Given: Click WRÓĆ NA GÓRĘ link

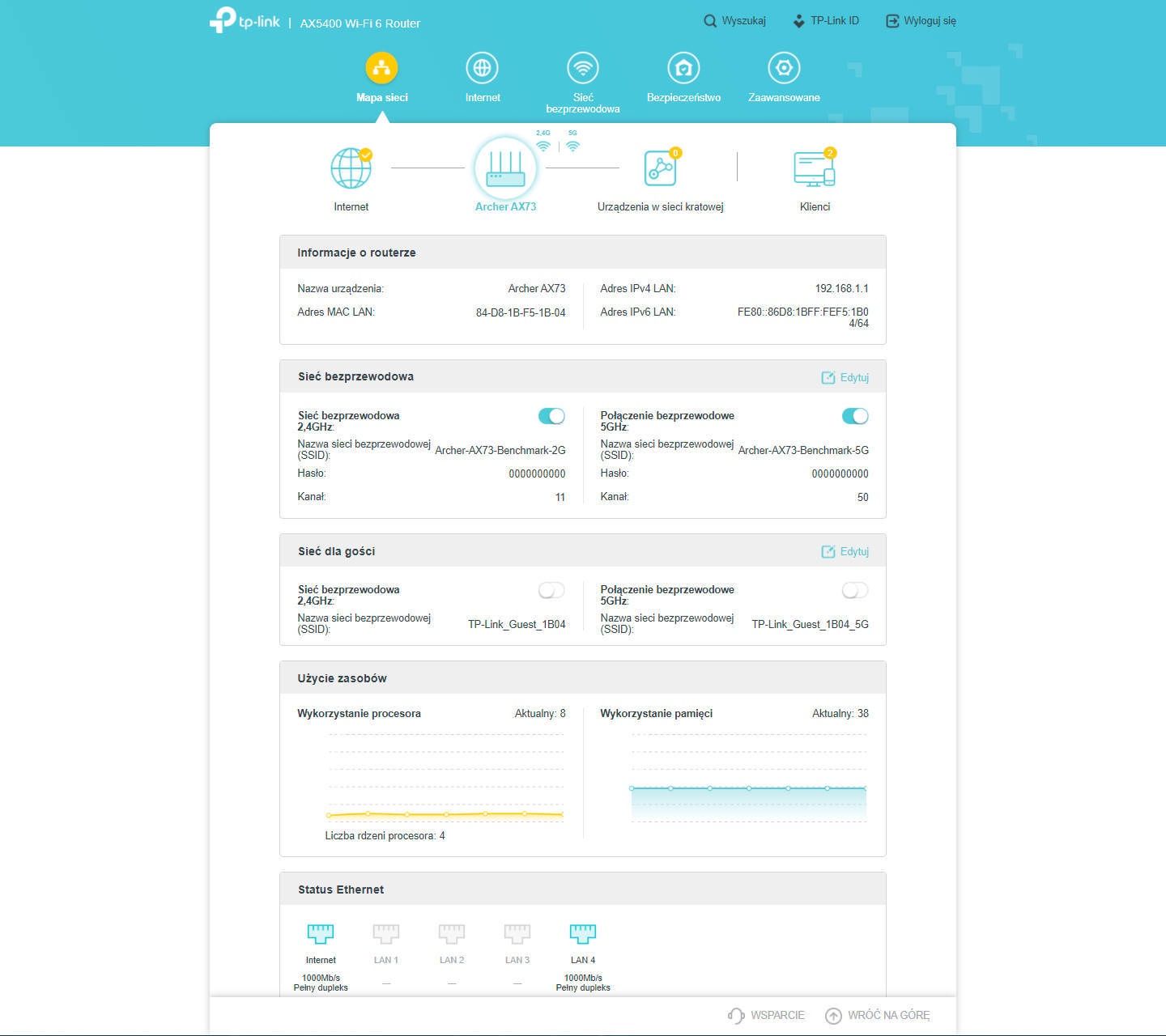Looking at the screenshot, I should coord(888,1015).
